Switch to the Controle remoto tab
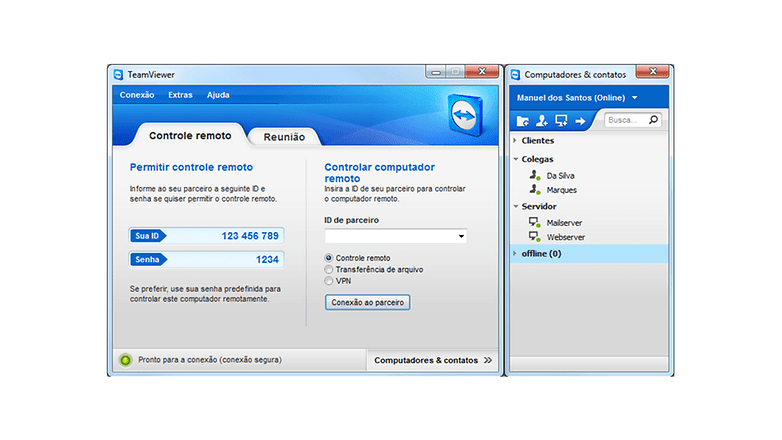 (190, 135)
